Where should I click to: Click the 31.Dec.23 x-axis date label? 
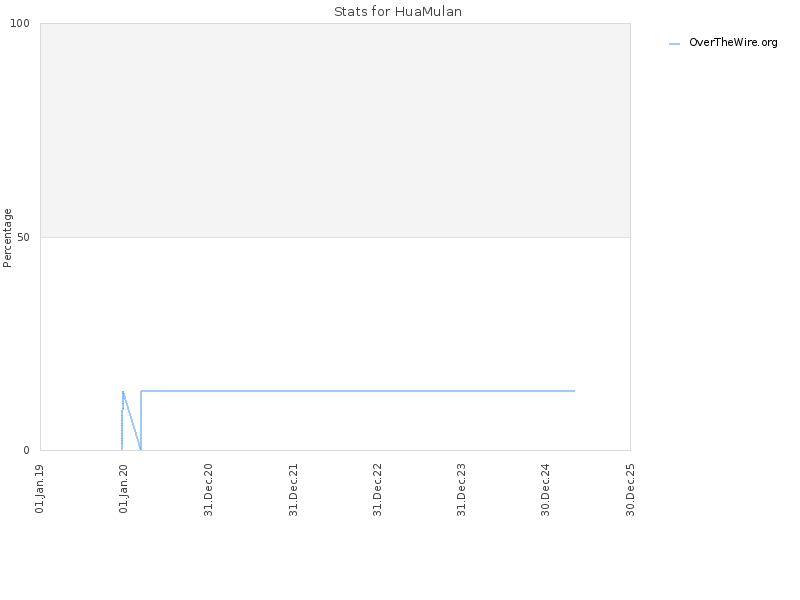coord(462,489)
